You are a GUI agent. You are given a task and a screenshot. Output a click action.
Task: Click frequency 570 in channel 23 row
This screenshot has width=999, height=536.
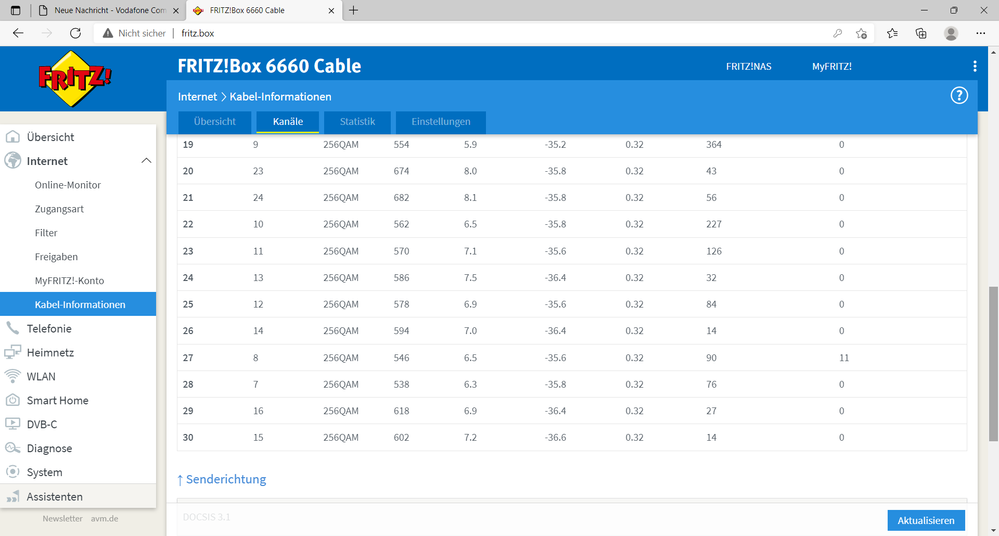point(401,251)
